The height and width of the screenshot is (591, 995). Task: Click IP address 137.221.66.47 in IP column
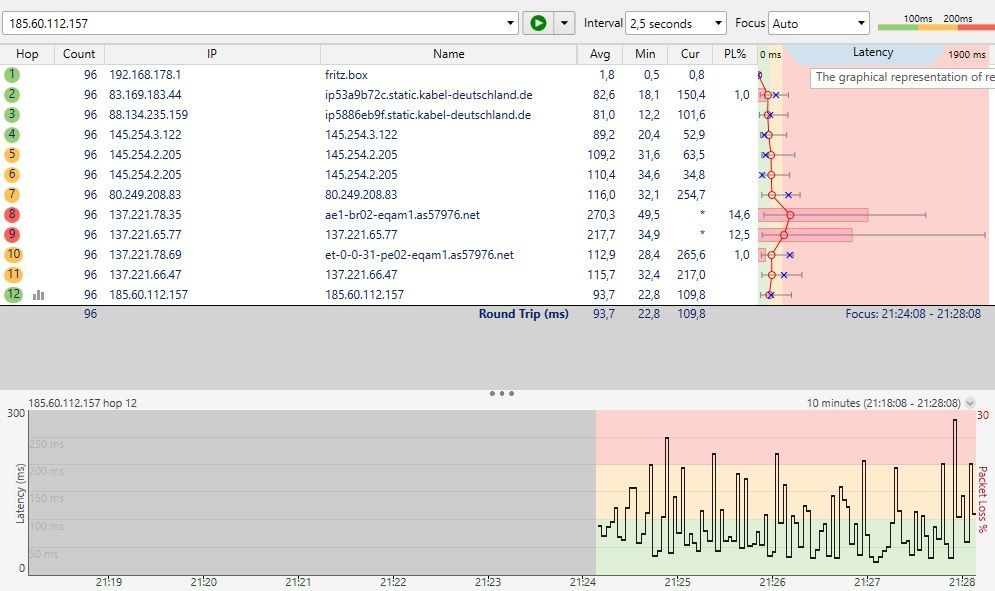click(145, 274)
